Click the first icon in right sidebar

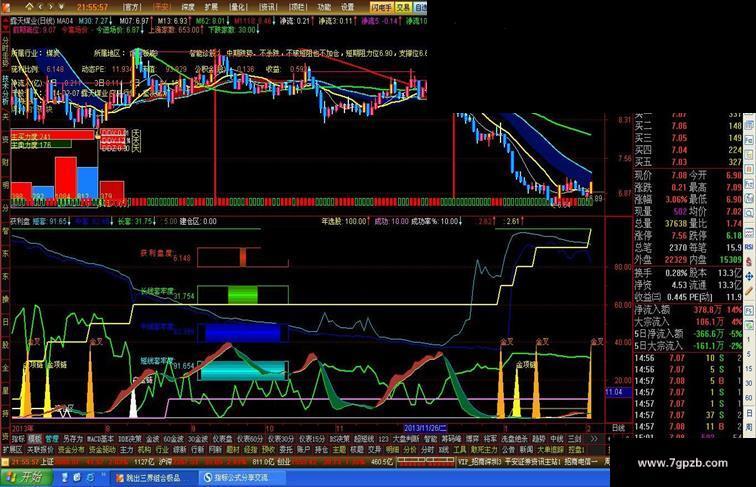(x=749, y=126)
